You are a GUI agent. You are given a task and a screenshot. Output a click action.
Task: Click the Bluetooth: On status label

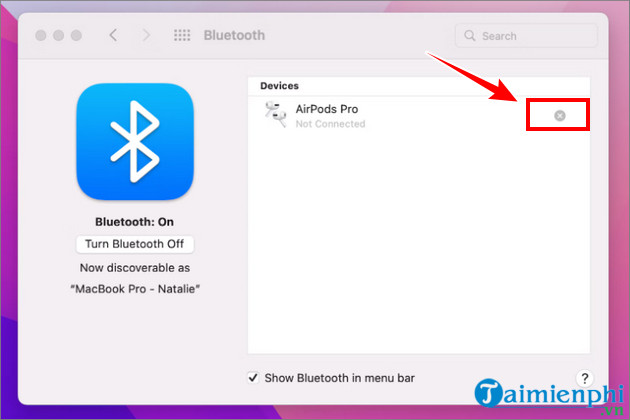(x=135, y=222)
